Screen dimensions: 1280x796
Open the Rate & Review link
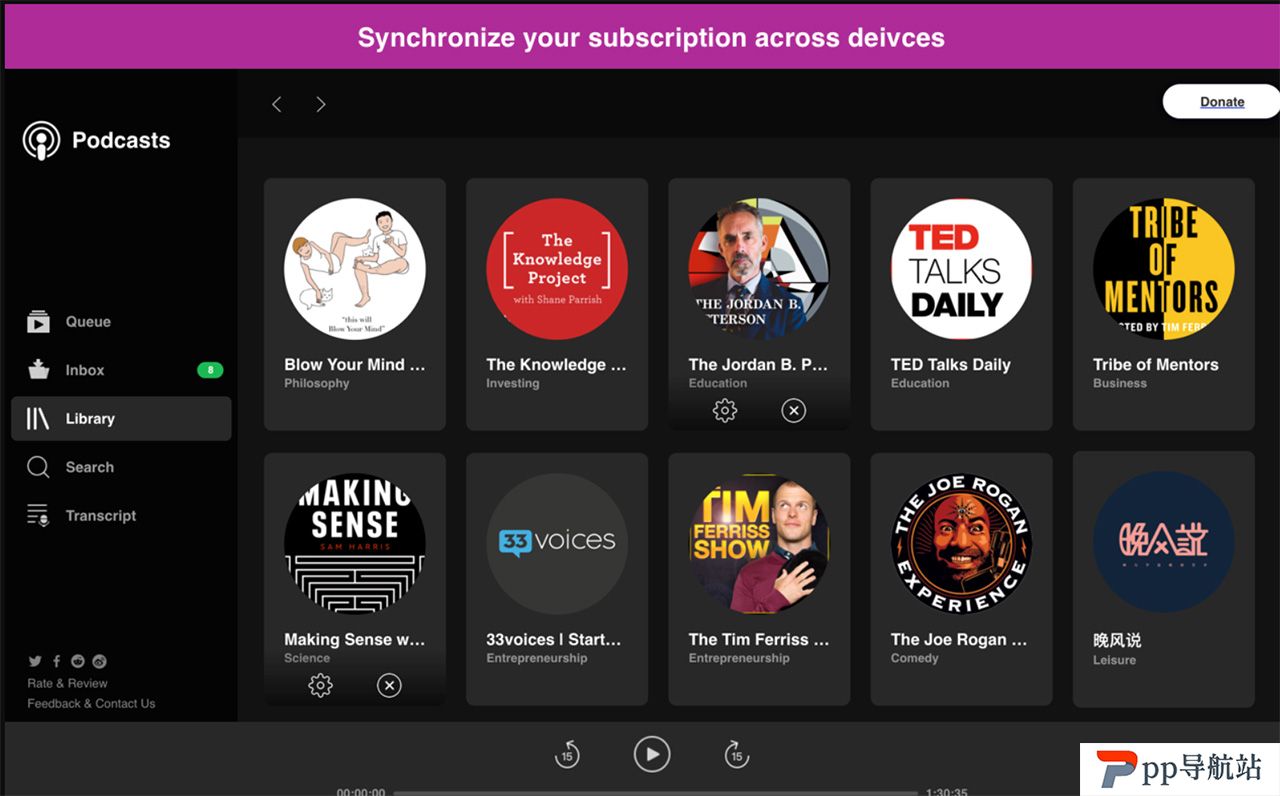[x=67, y=683]
